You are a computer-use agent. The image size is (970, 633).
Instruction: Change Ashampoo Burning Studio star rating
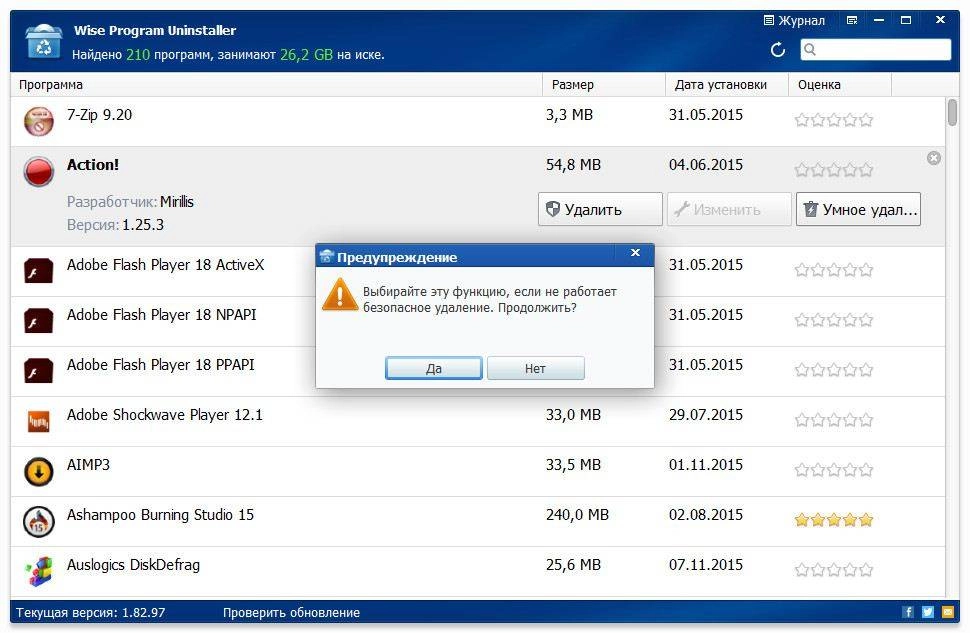pos(833,520)
